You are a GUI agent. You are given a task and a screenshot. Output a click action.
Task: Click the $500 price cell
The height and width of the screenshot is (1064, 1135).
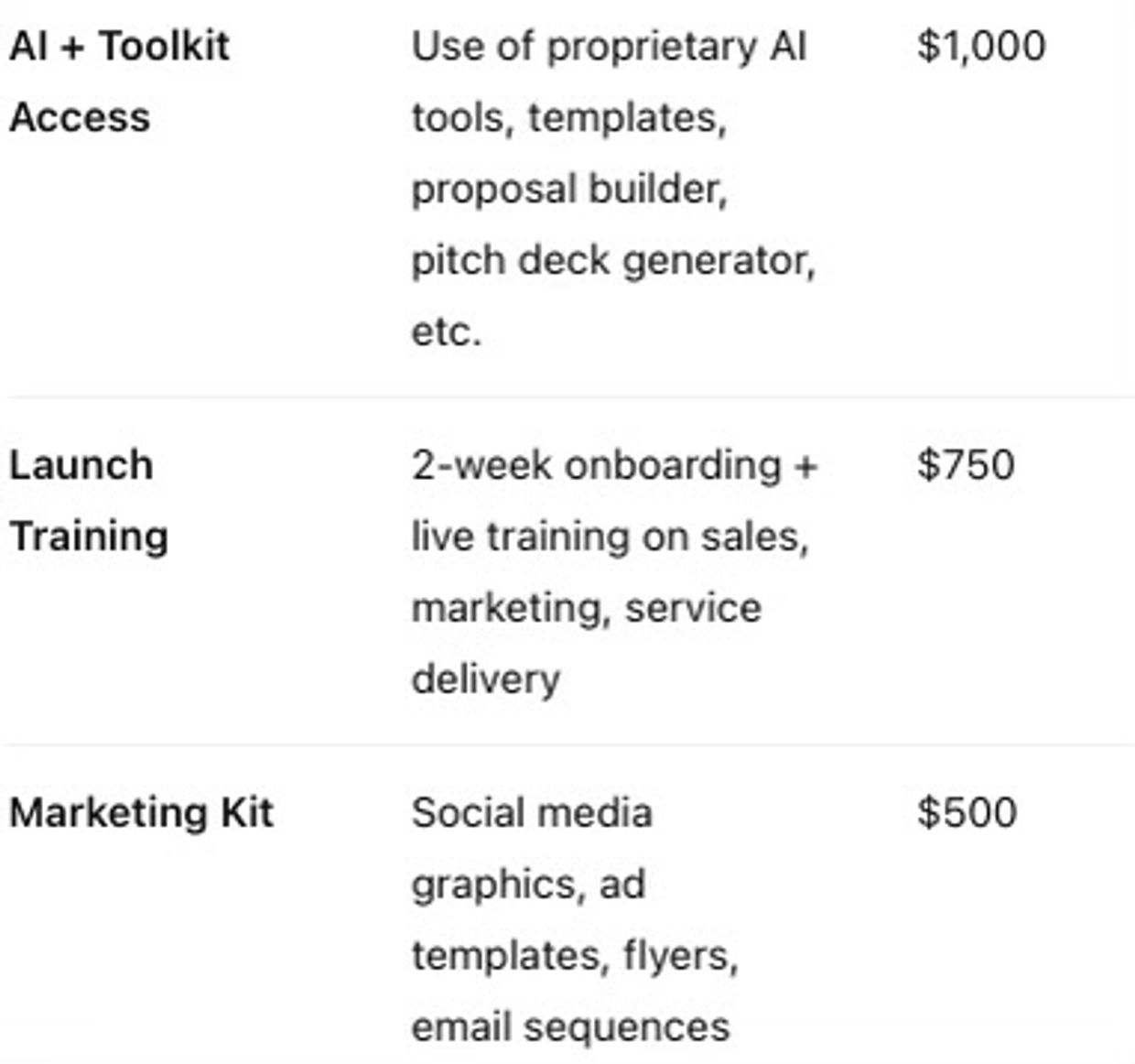pos(967,813)
